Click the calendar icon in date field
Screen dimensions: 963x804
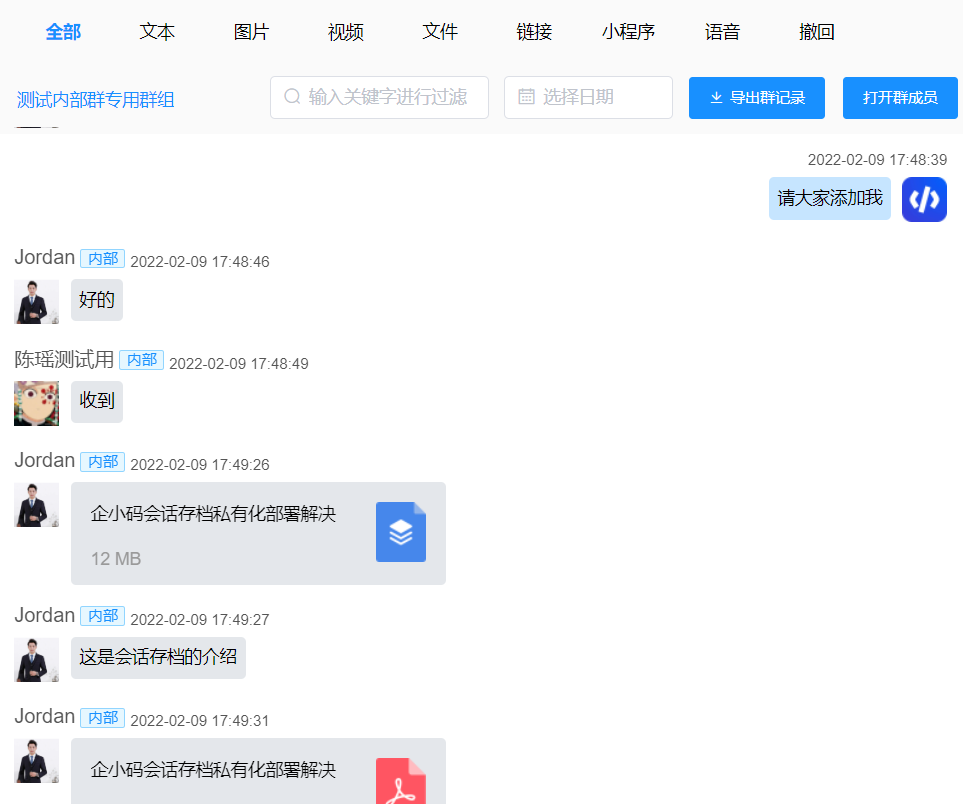(x=526, y=96)
